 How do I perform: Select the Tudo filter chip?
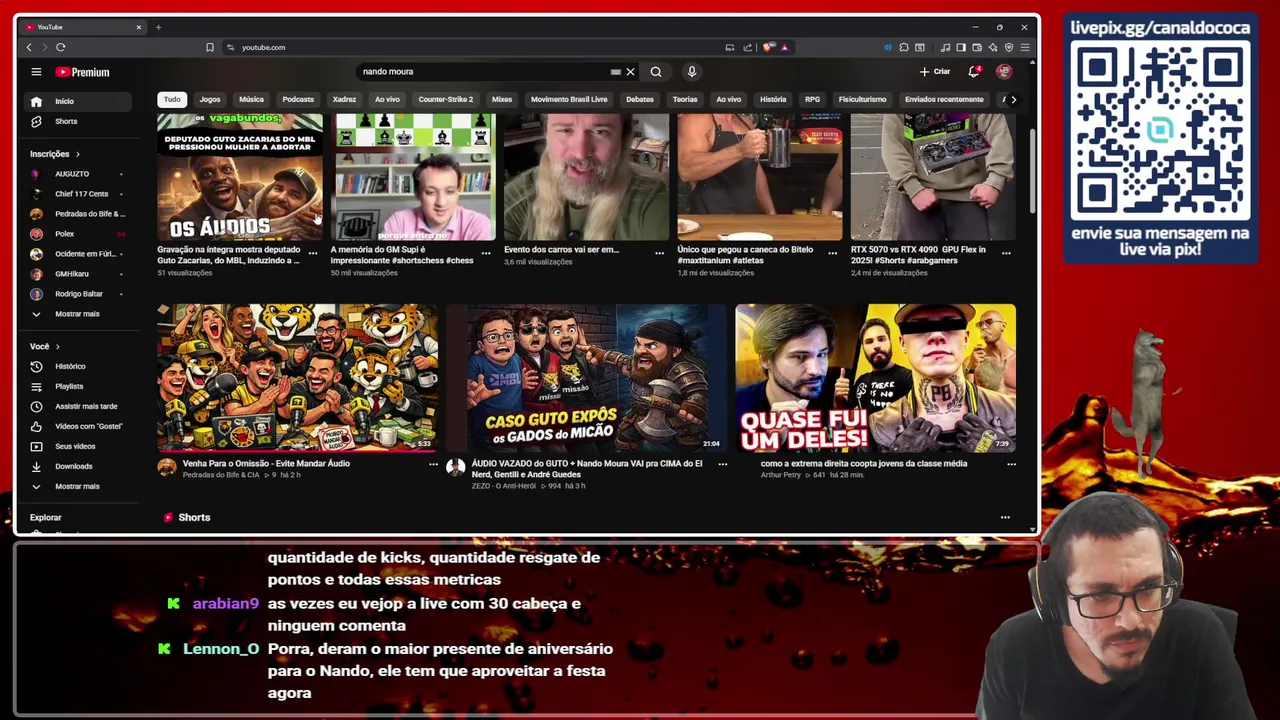click(172, 99)
